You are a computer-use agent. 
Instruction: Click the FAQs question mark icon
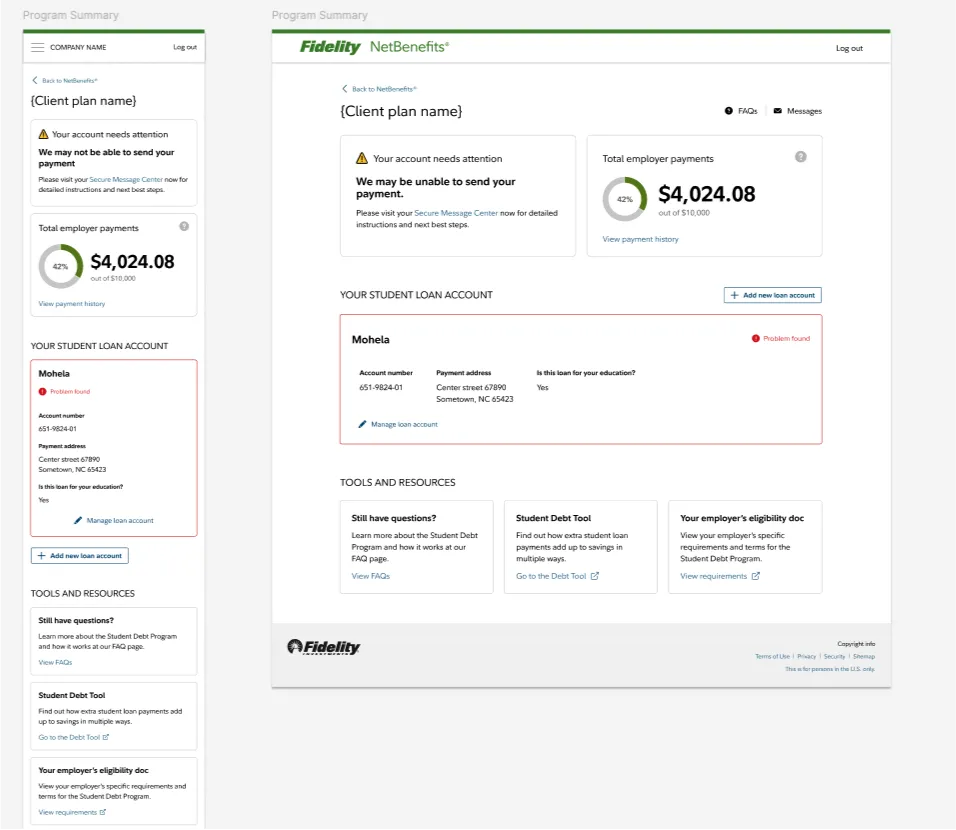click(729, 111)
